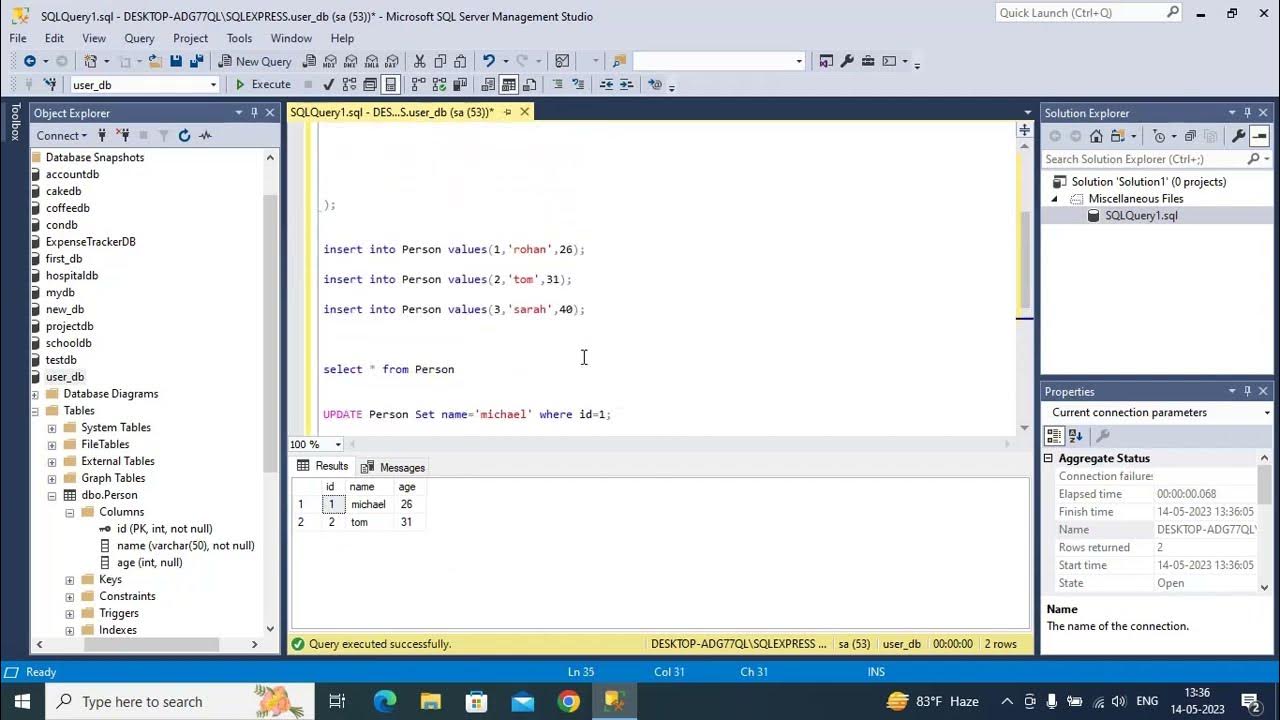Screen dimensions: 1280x720
Task: Collapse the Aggregate Status section
Action: [x=1049, y=458]
